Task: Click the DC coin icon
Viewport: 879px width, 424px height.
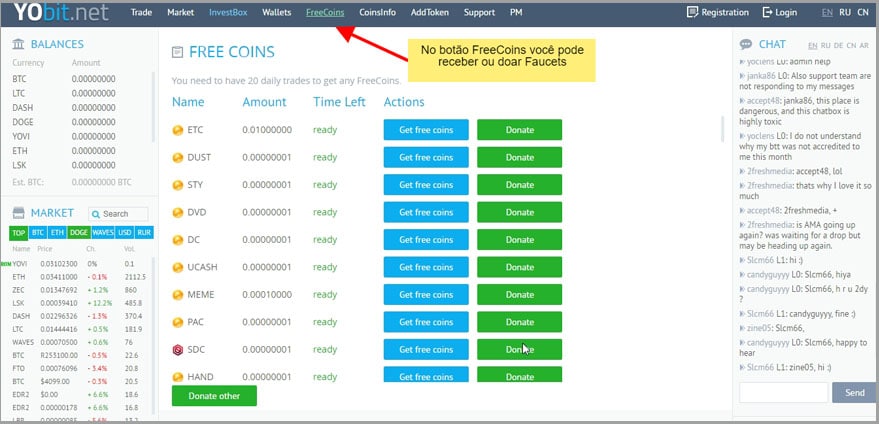Action: pyautogui.click(x=178, y=240)
